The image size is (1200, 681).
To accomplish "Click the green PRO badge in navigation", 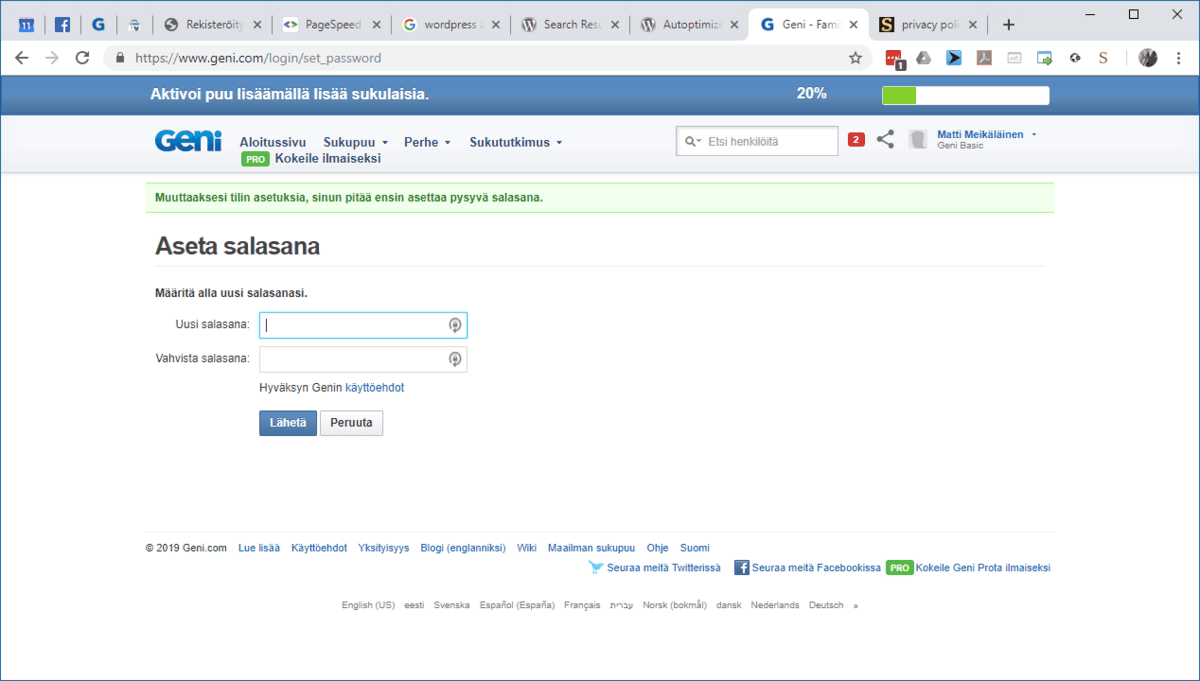I will [255, 159].
